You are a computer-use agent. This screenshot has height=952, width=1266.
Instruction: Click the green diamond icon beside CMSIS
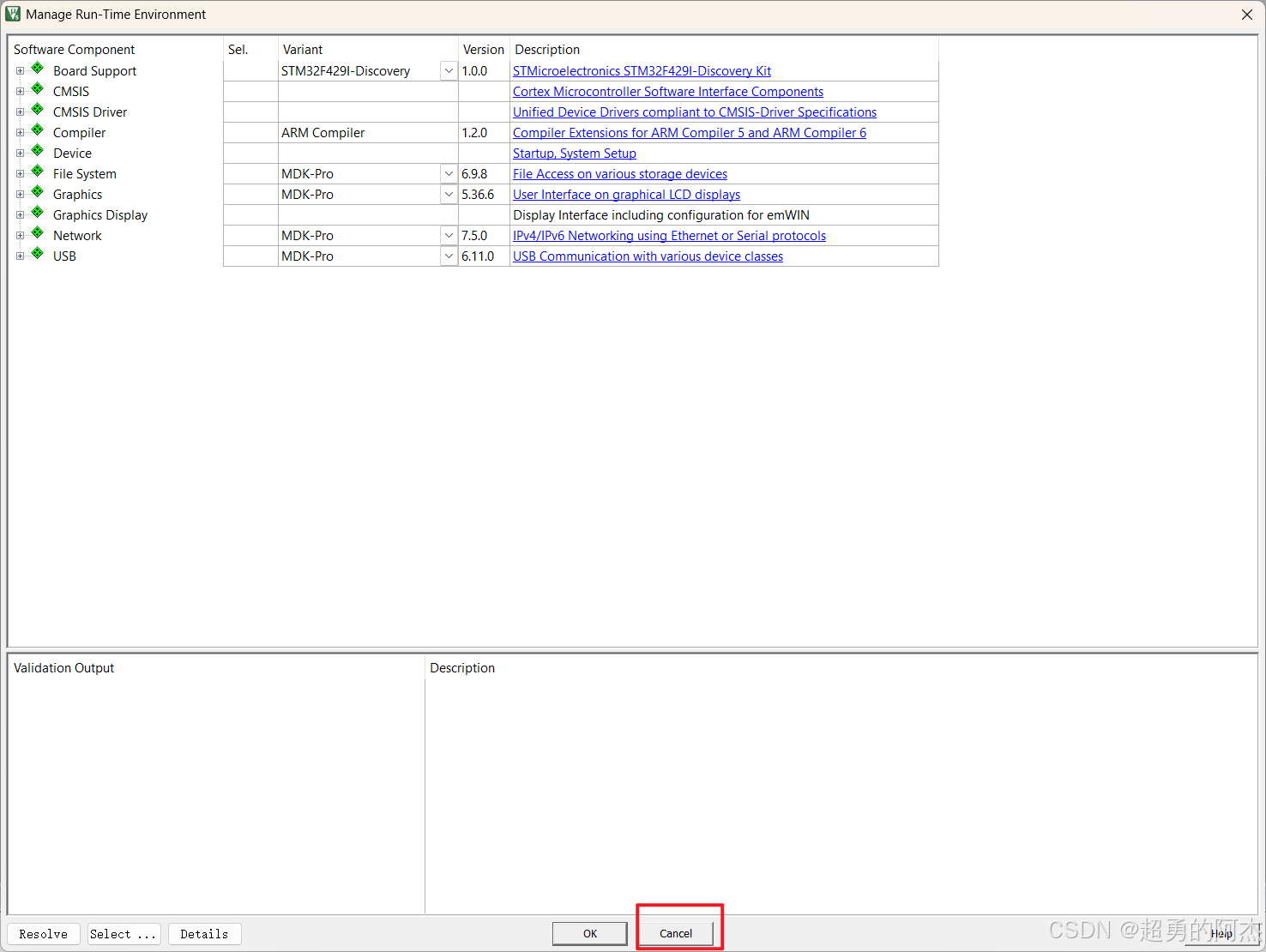point(38,89)
